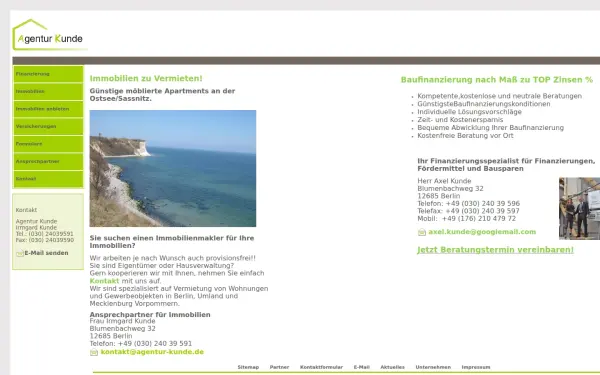
Task: Click the Agentur Kunde house logo
Action: coord(49,35)
